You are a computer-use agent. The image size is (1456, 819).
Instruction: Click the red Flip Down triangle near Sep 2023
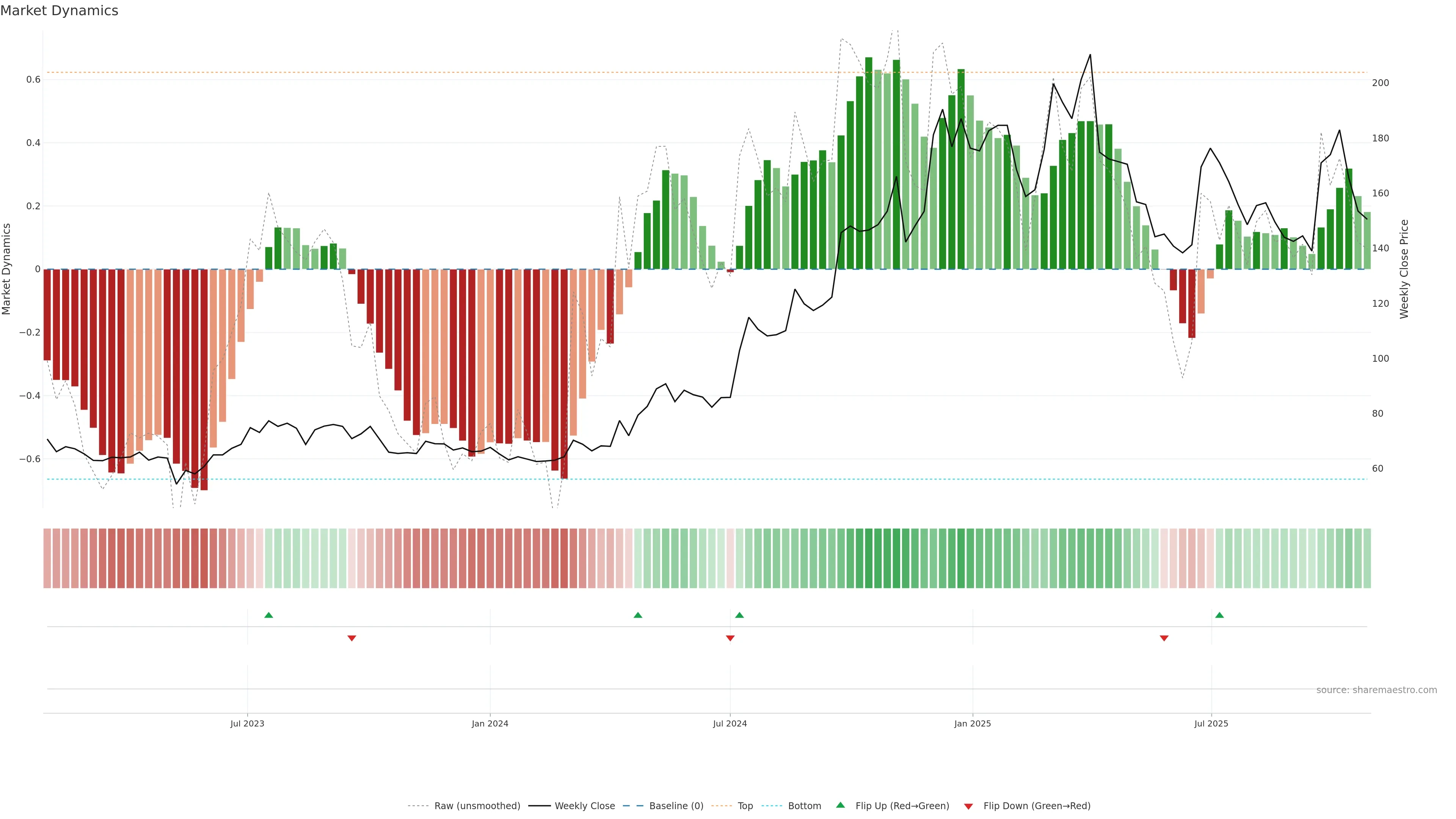click(x=351, y=638)
